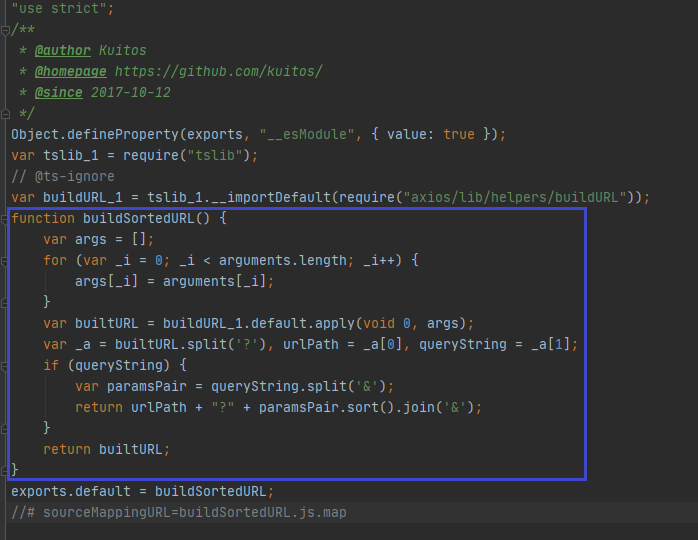
Task: Click void 0 argument
Action: [387, 323]
